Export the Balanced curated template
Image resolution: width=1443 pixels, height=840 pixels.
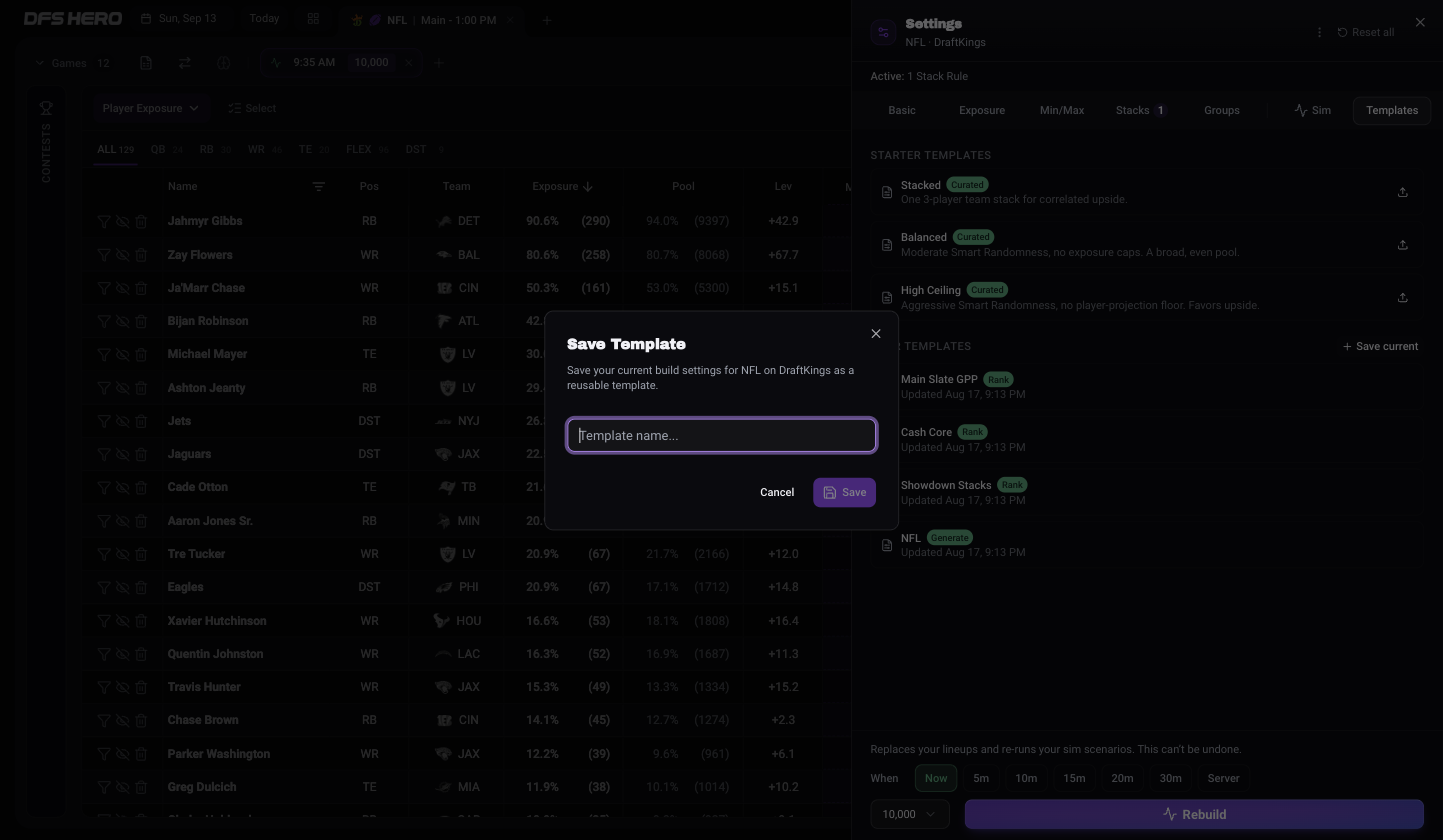tap(1403, 245)
